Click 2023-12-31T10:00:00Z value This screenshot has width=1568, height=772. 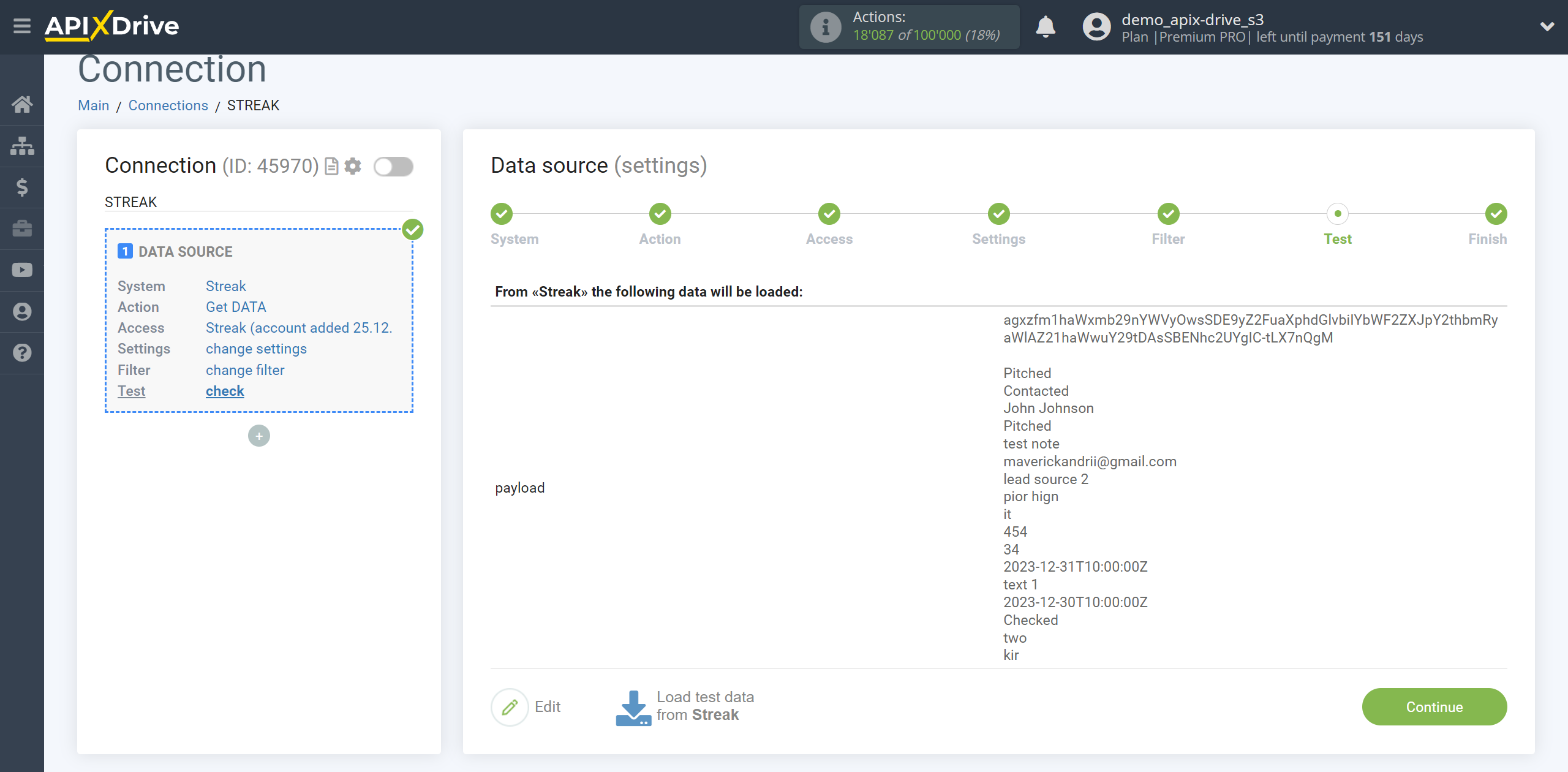[1076, 567]
